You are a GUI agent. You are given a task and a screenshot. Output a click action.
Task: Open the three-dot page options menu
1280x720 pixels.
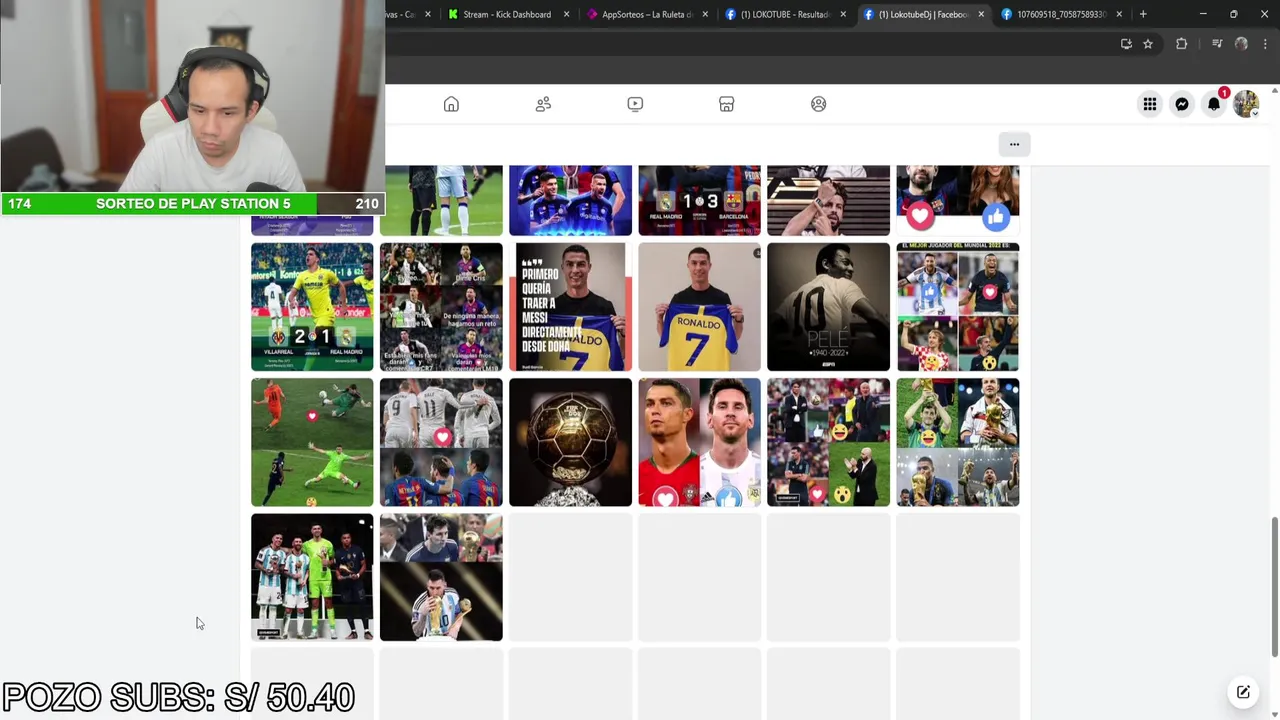click(1014, 144)
